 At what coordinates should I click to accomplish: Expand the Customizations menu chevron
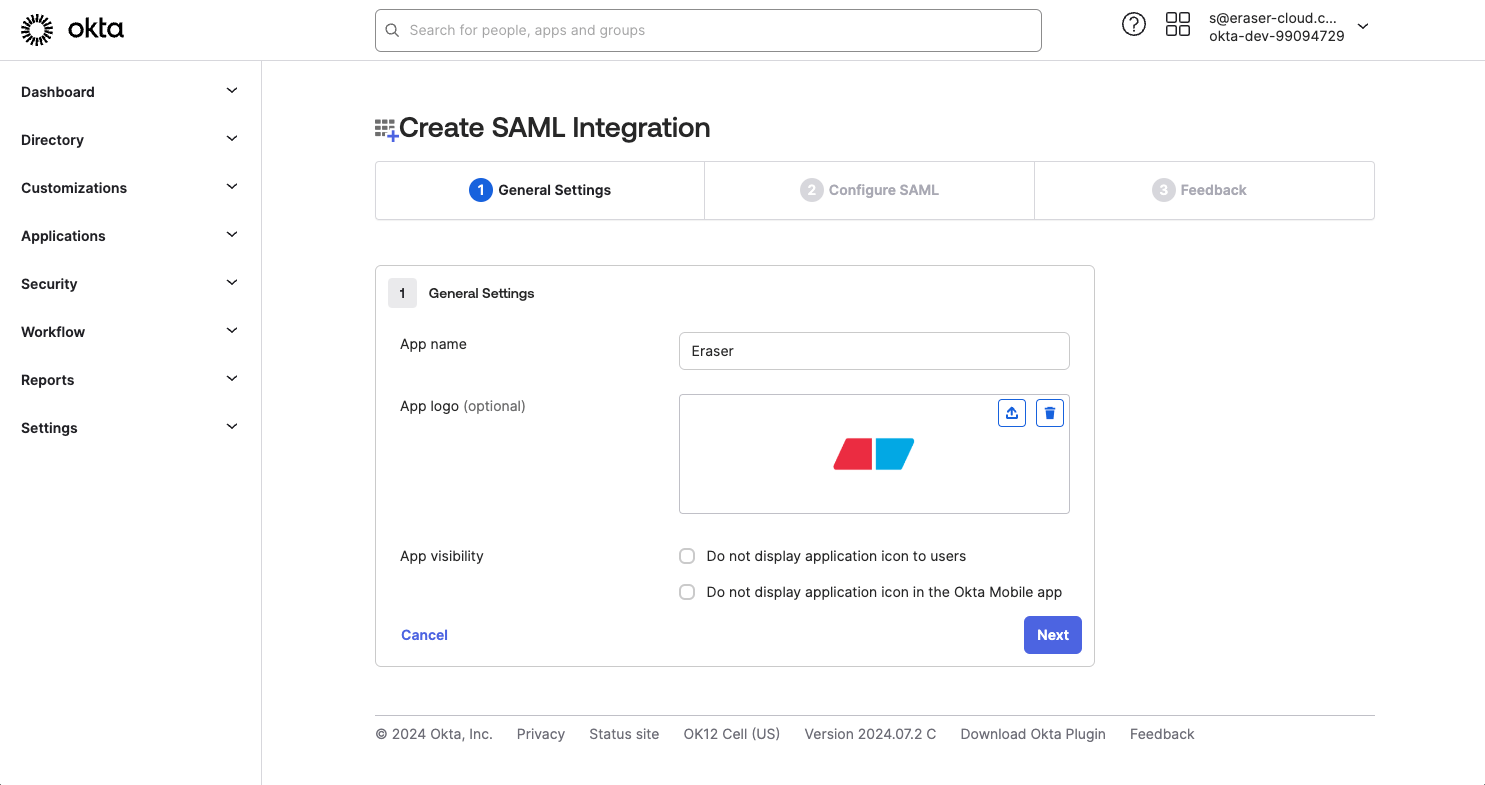(x=232, y=187)
